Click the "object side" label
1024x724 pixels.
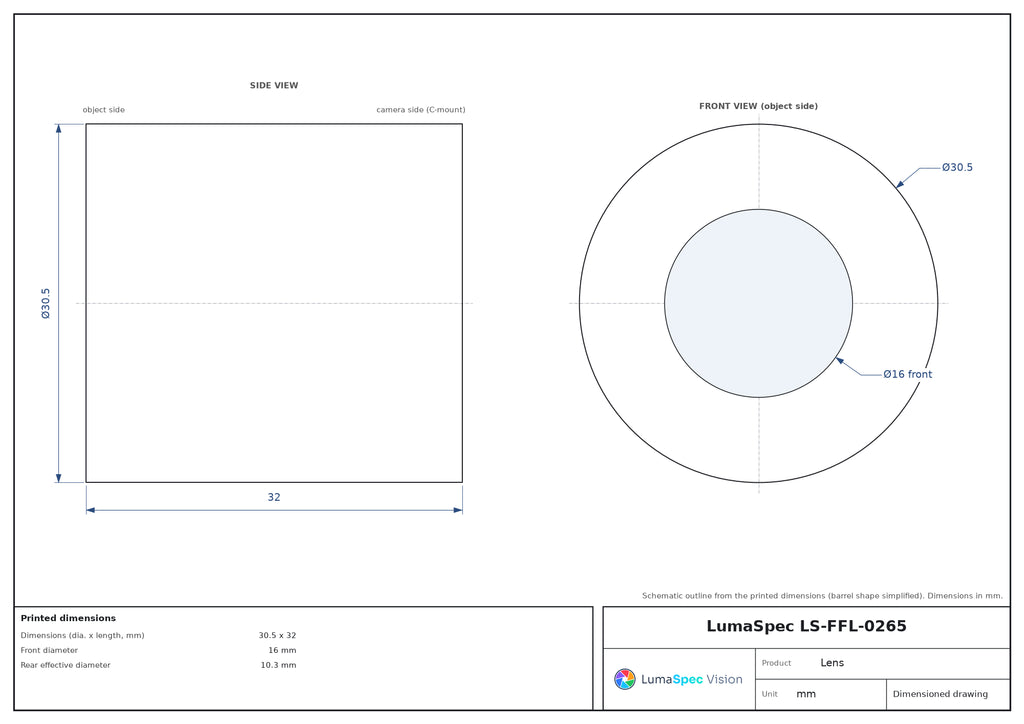click(x=103, y=110)
